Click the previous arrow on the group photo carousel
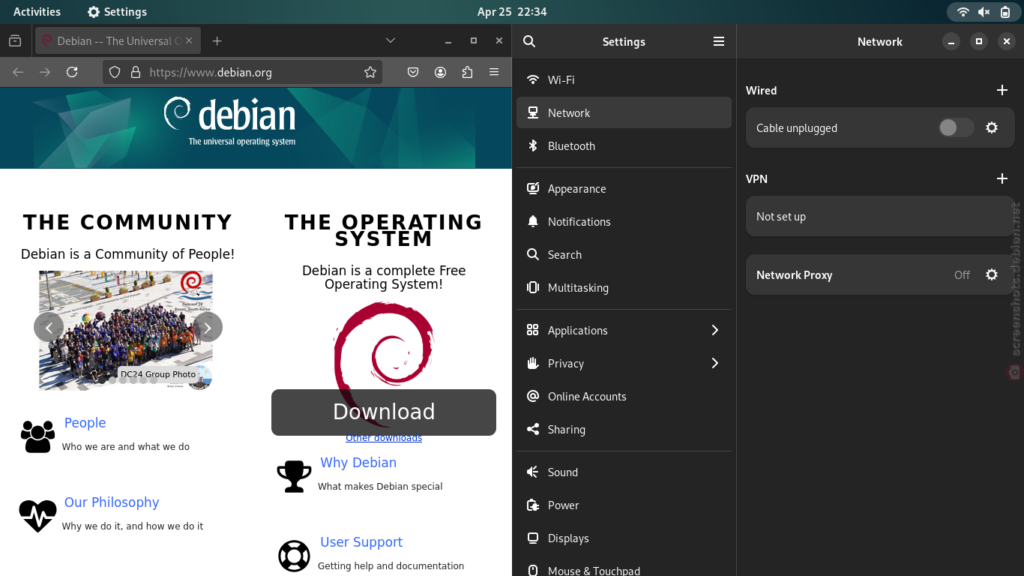This screenshot has height=576, width=1024. point(48,327)
